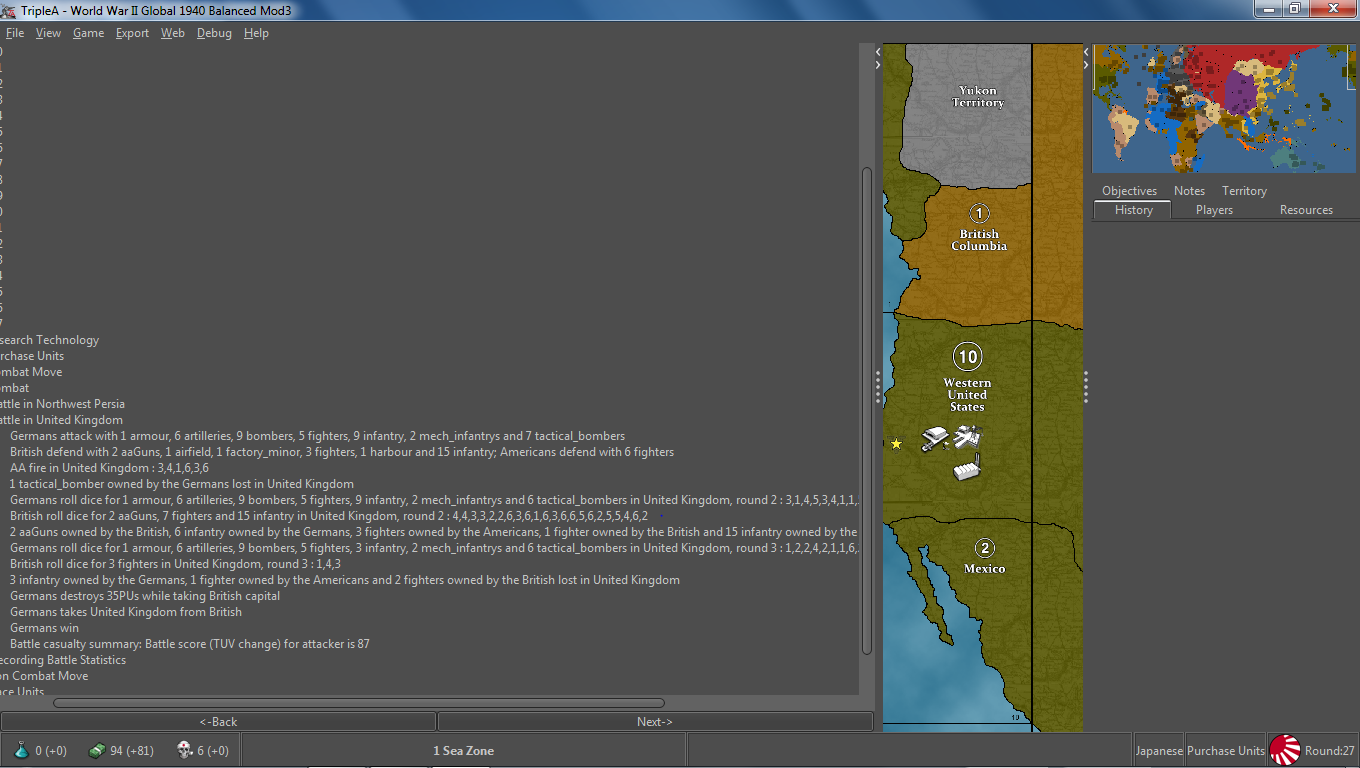1360x768 pixels.
Task: Select the 'Non Combat Move' history row
Action: (44, 676)
